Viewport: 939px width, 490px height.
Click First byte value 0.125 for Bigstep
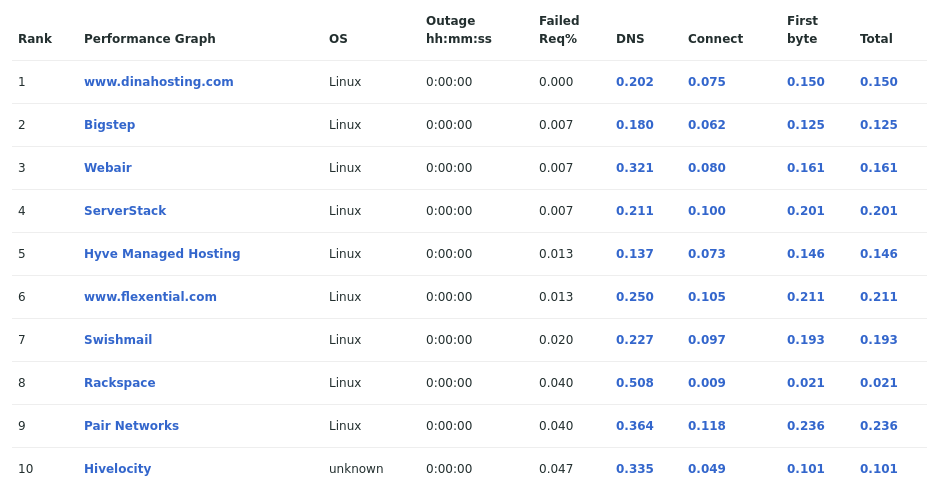[x=806, y=125]
